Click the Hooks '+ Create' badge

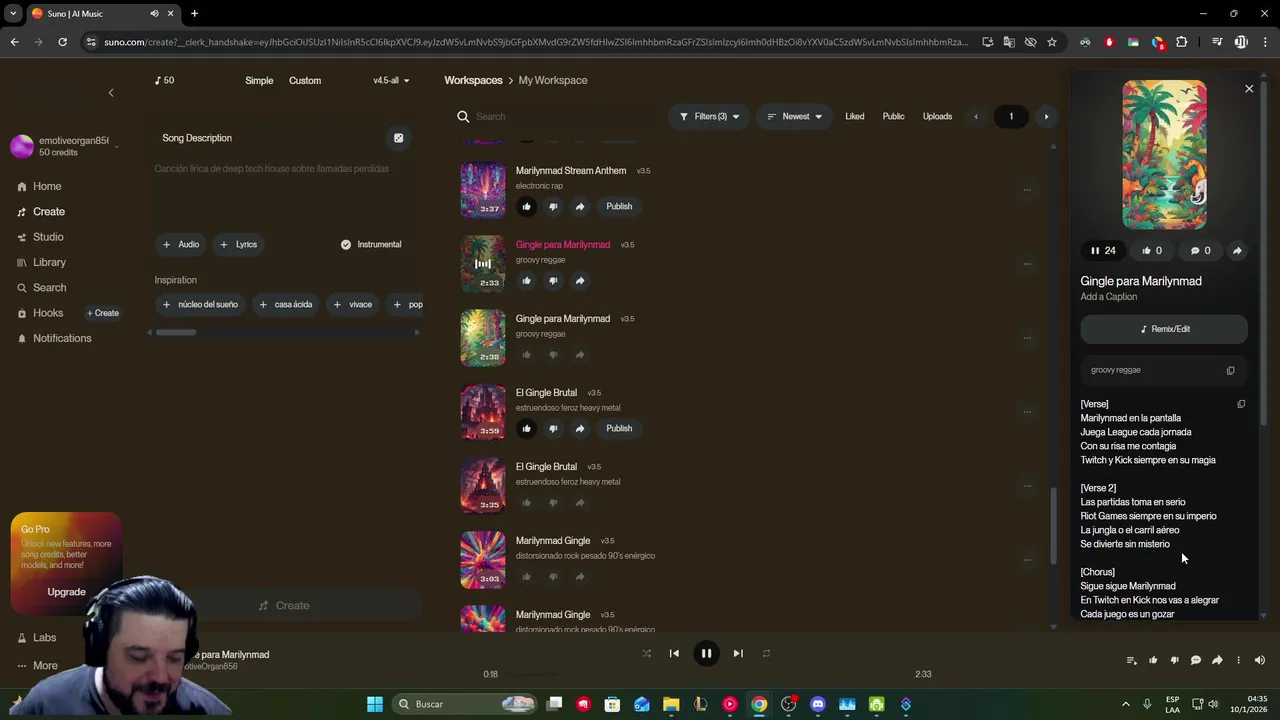pos(103,313)
